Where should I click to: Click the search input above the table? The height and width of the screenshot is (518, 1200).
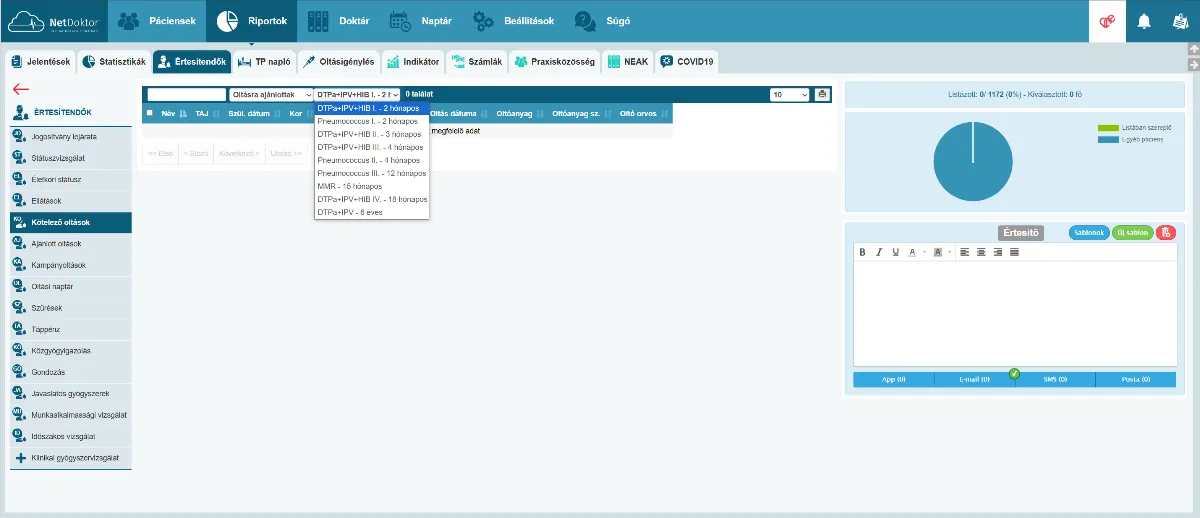[186, 94]
